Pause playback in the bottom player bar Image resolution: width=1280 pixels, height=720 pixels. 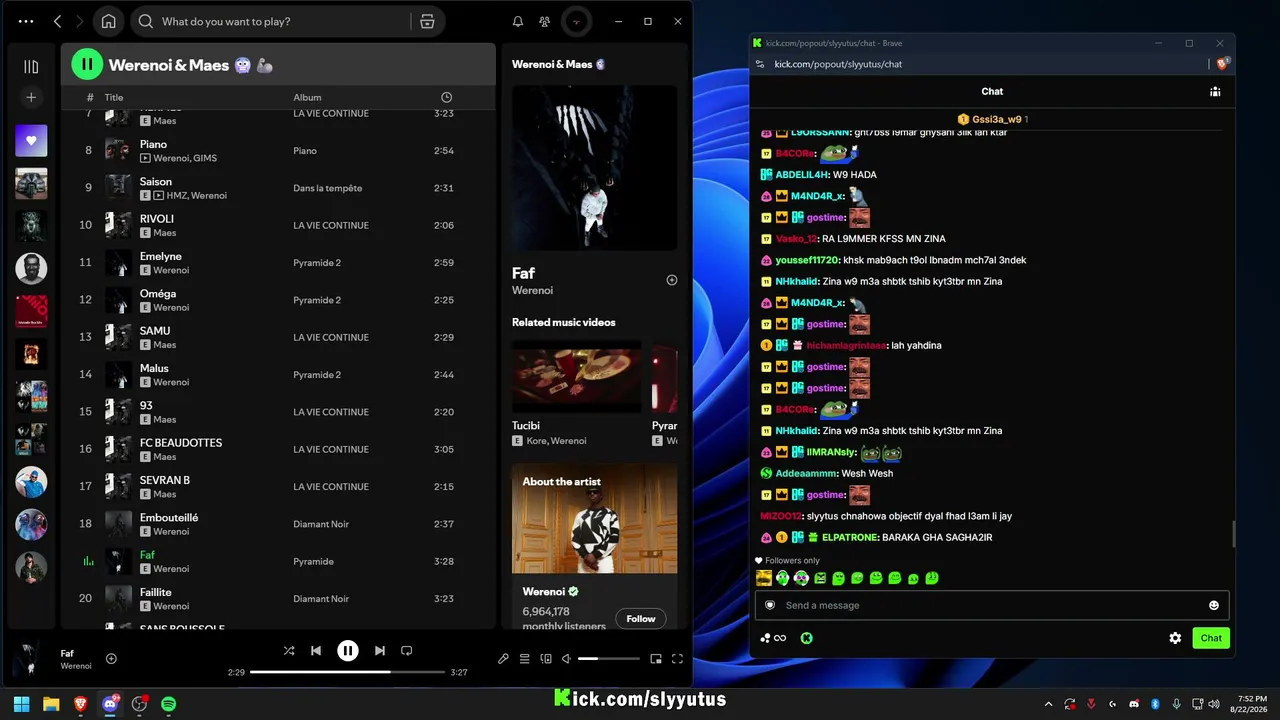point(348,651)
